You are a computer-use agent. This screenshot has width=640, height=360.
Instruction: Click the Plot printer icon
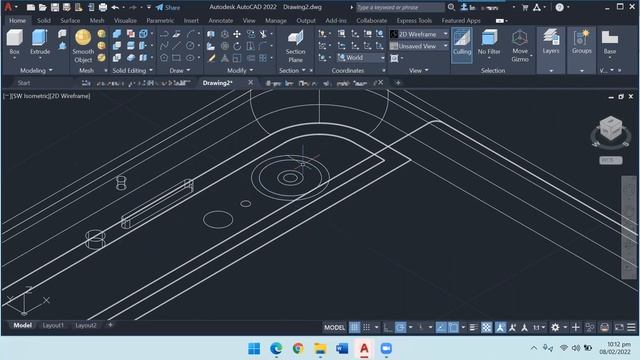103,7
